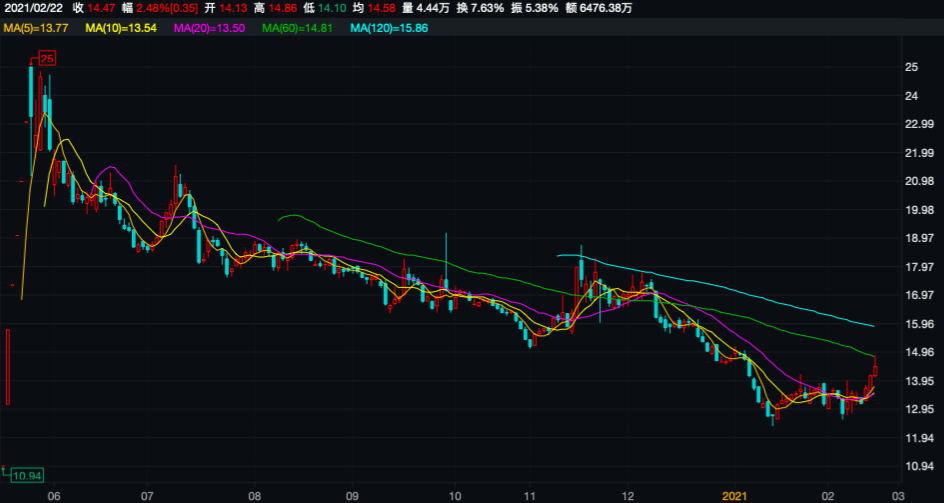
Task: Click the green low-price marker labeled 10.94
Action: [x=28, y=475]
